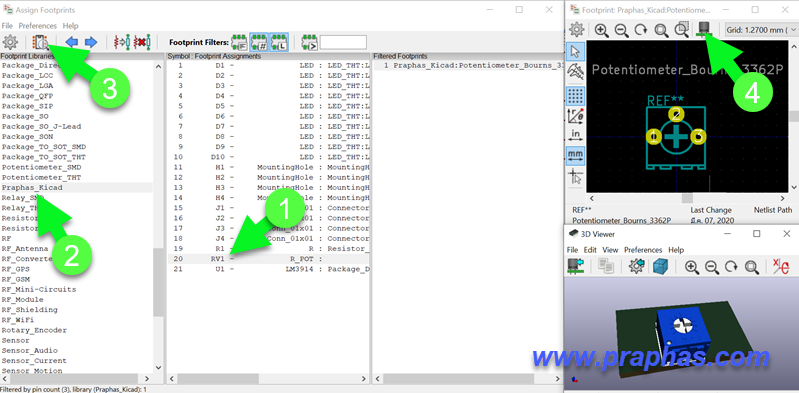Toggle filter by symbol footprint filters
Viewport: 799px width, 393px height.
click(x=239, y=42)
